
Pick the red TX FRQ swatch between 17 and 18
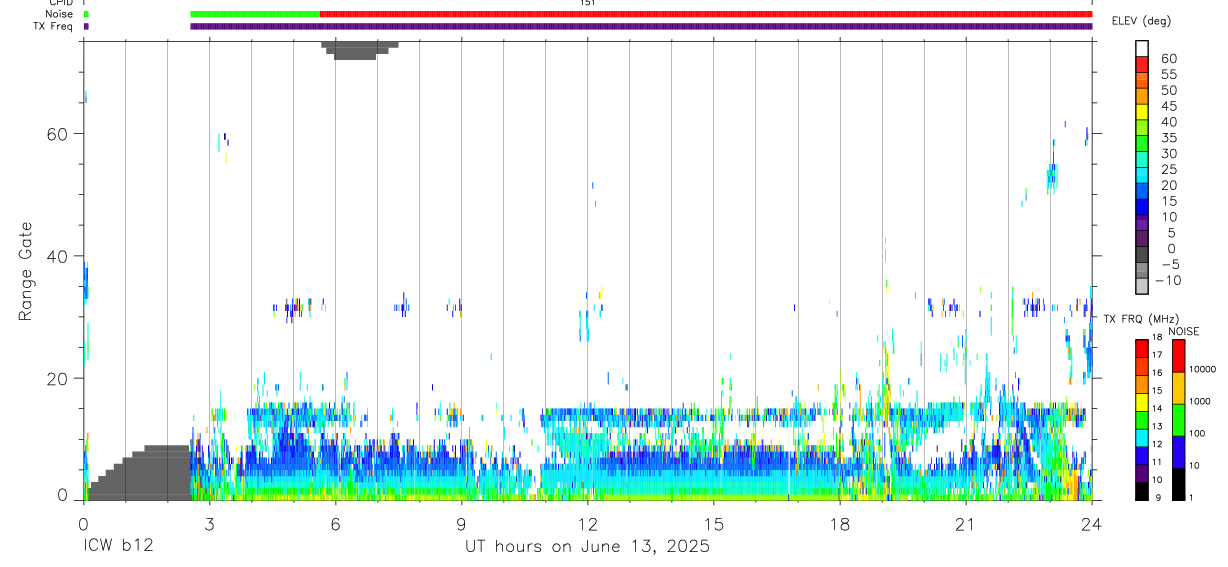(x=1141, y=349)
